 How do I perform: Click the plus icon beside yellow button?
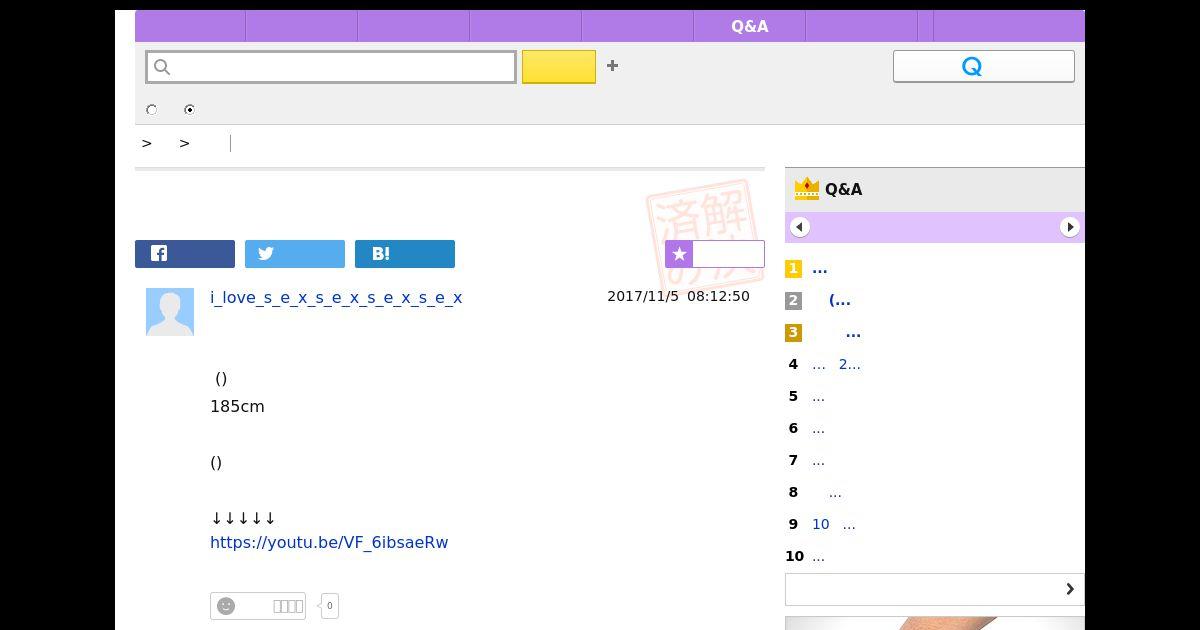pyautogui.click(x=612, y=66)
